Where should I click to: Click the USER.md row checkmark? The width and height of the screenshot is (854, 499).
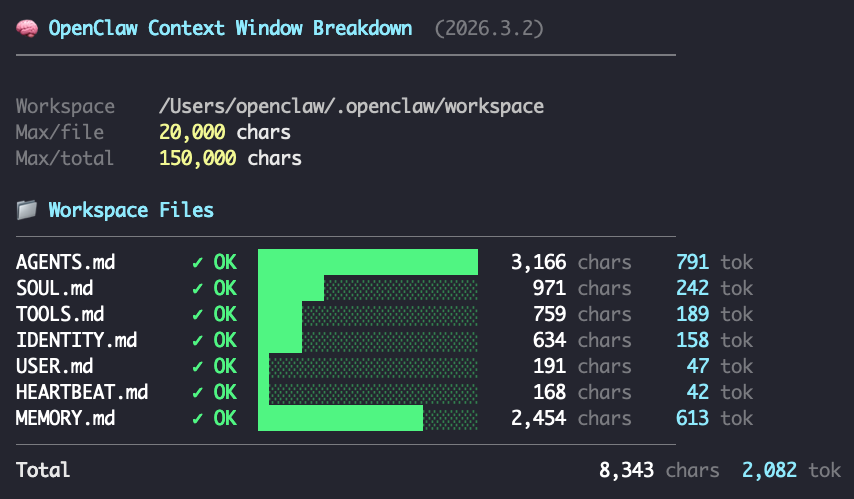[197, 367]
